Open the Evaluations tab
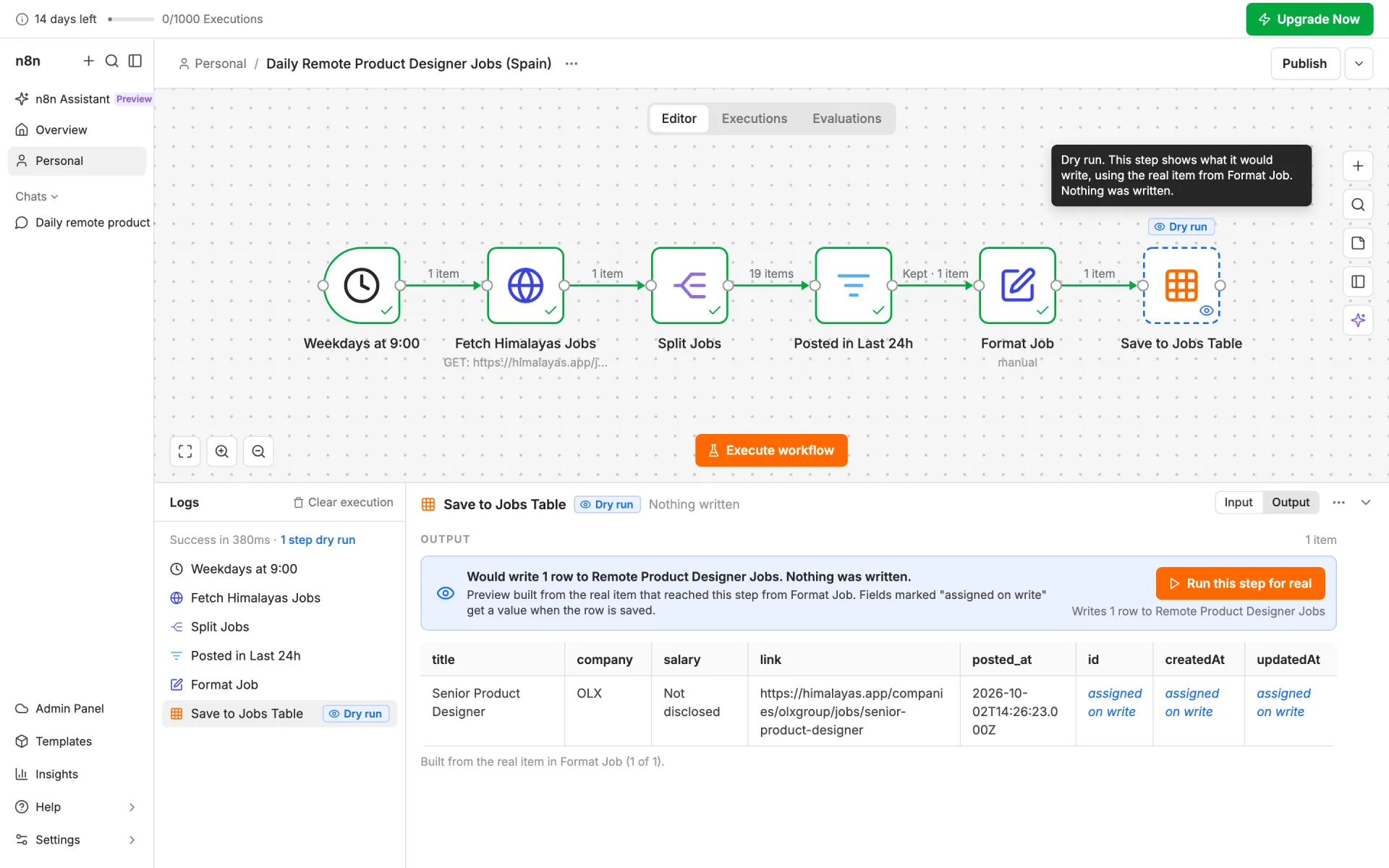This screenshot has width=1389, height=868. [846, 119]
